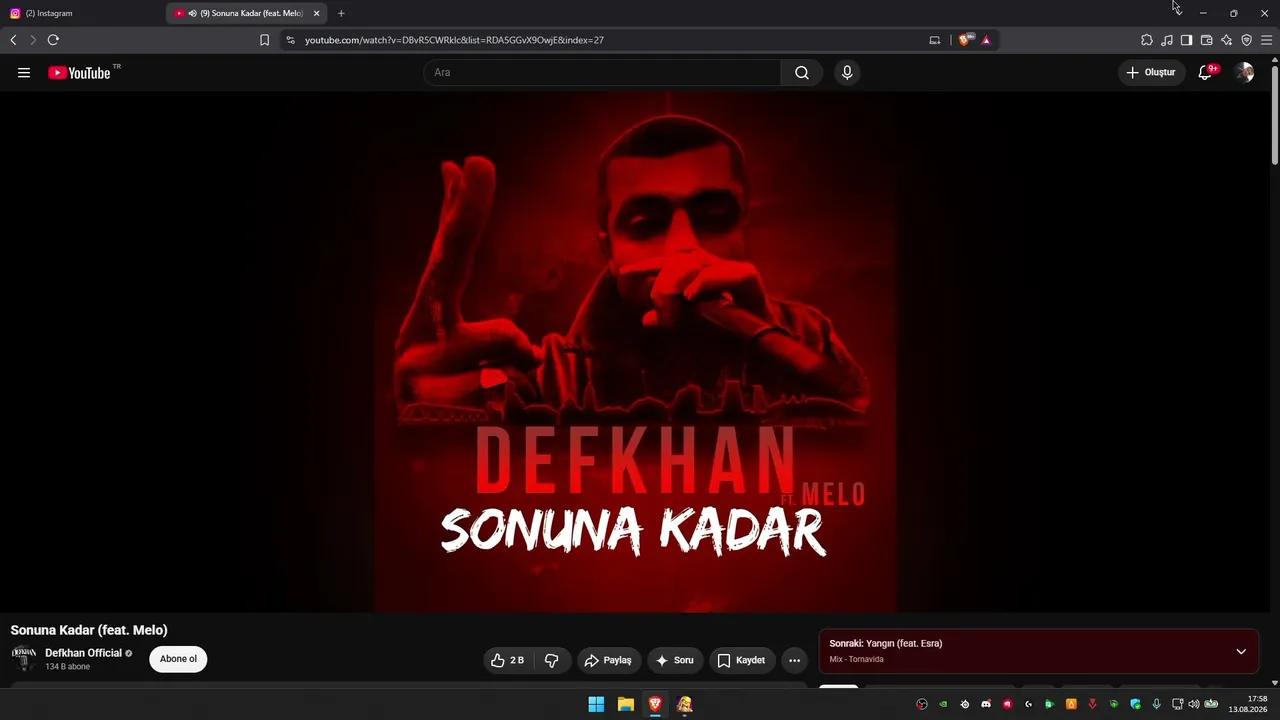Open File Explorer from the taskbar
The image size is (1280, 720).
[626, 705]
